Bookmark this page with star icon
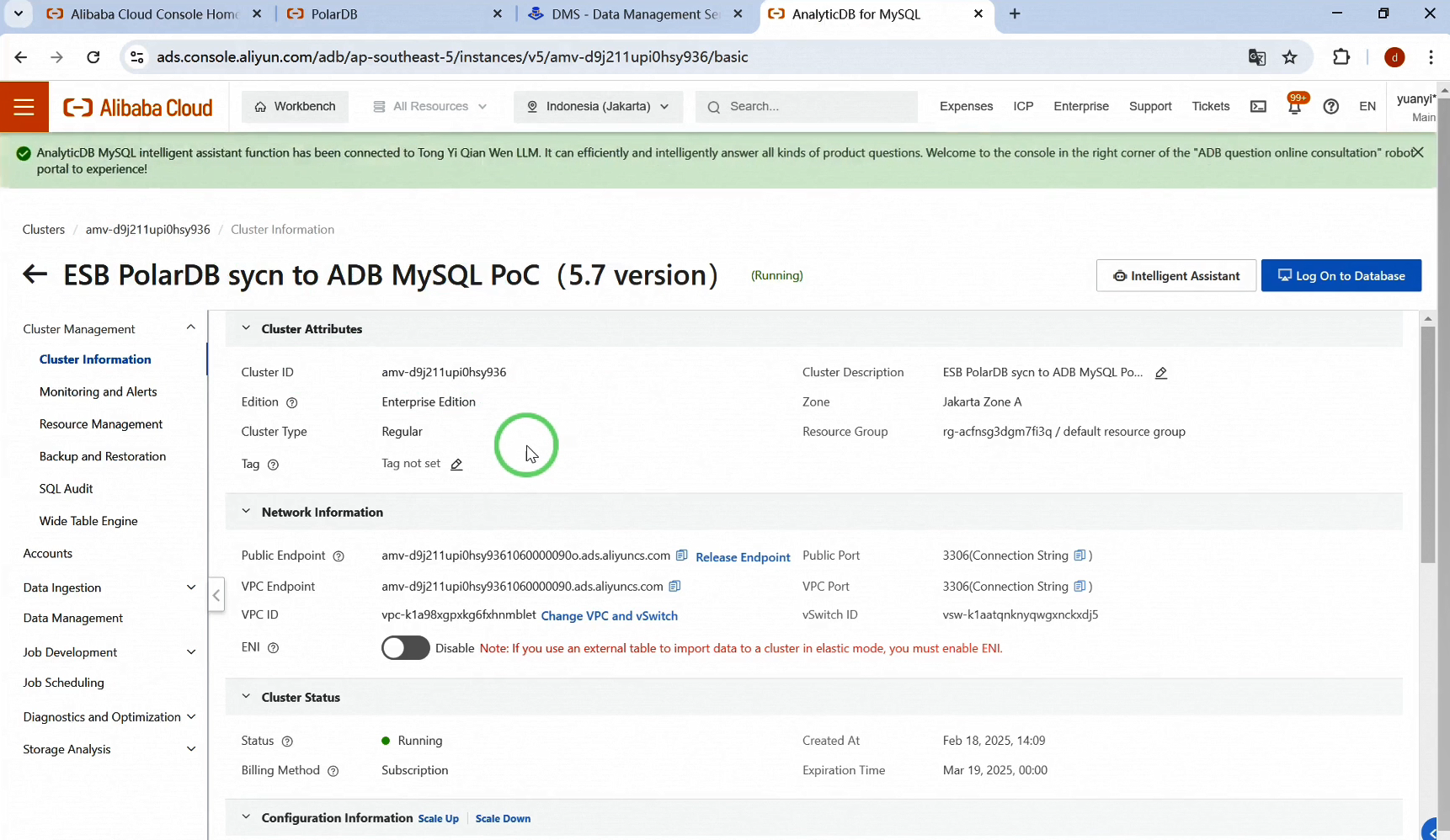Screen dimensions: 1450x840 tap(1289, 57)
